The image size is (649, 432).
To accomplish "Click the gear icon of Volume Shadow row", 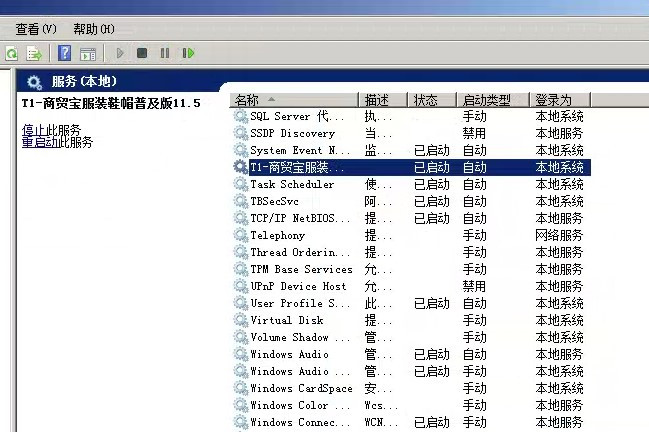I will tap(240, 337).
